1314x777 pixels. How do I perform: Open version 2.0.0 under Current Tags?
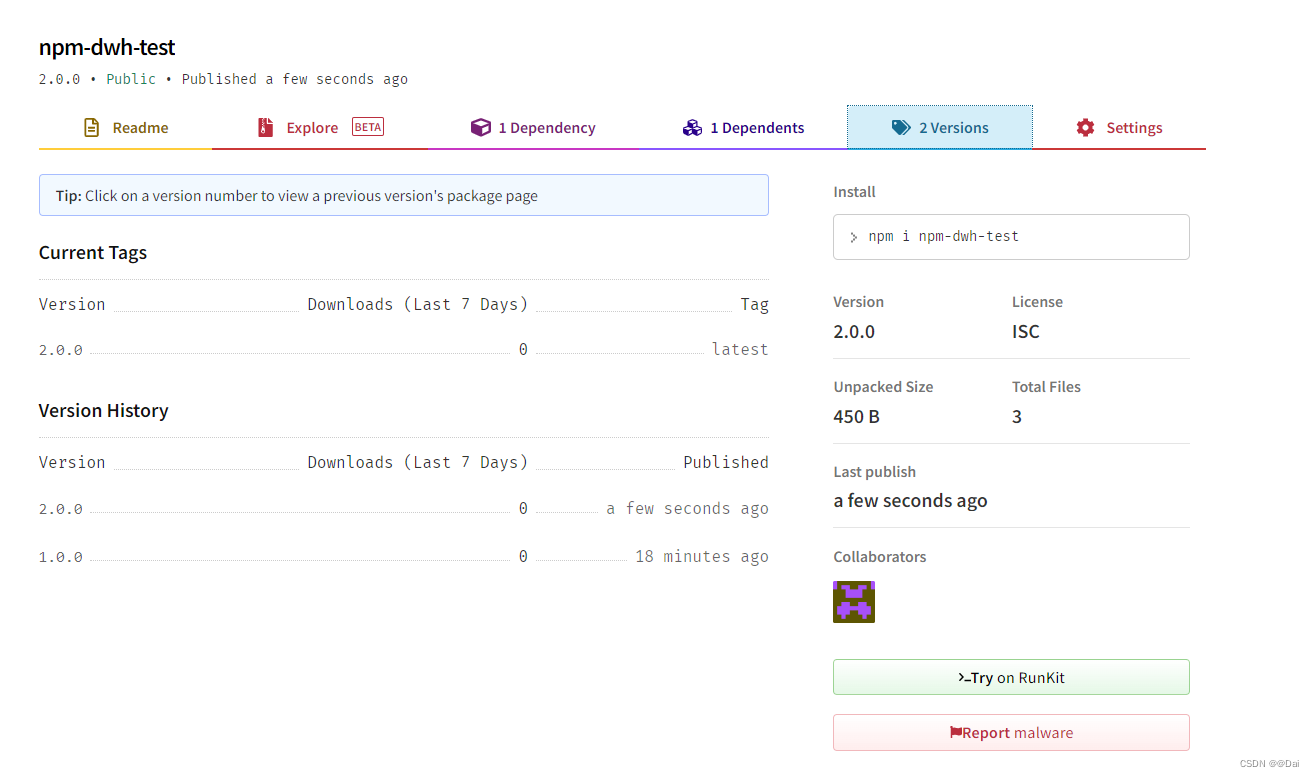click(x=61, y=350)
